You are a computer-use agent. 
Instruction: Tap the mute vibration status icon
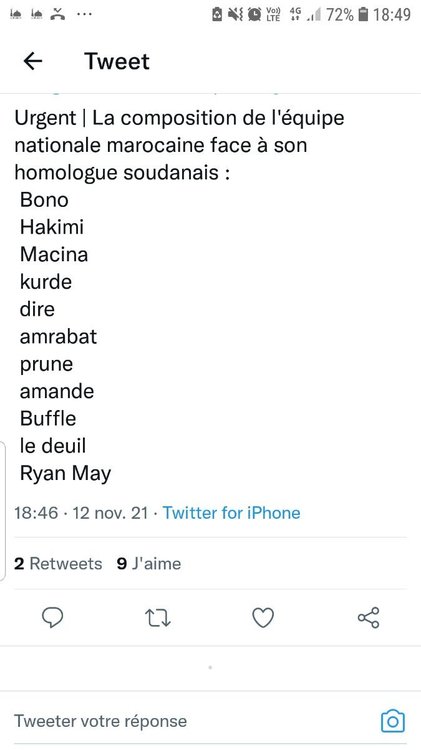click(235, 15)
